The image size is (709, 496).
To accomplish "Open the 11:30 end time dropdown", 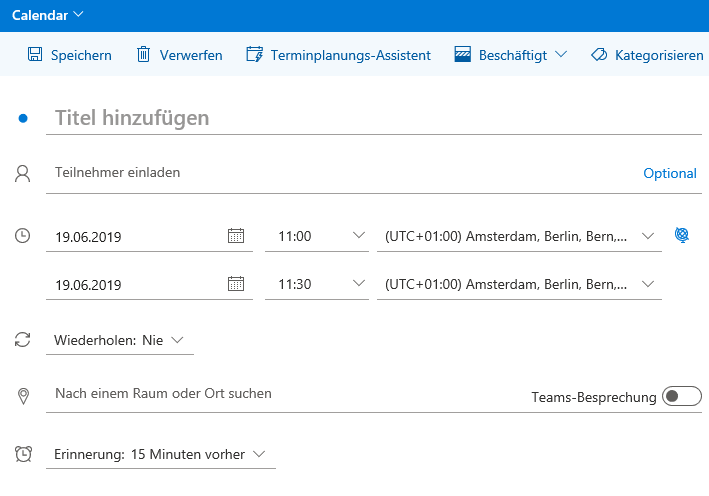I will [317, 285].
